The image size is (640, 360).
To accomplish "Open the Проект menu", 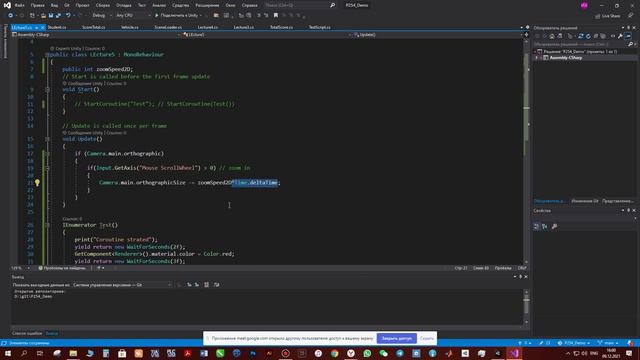I will click(x=82, y=5).
